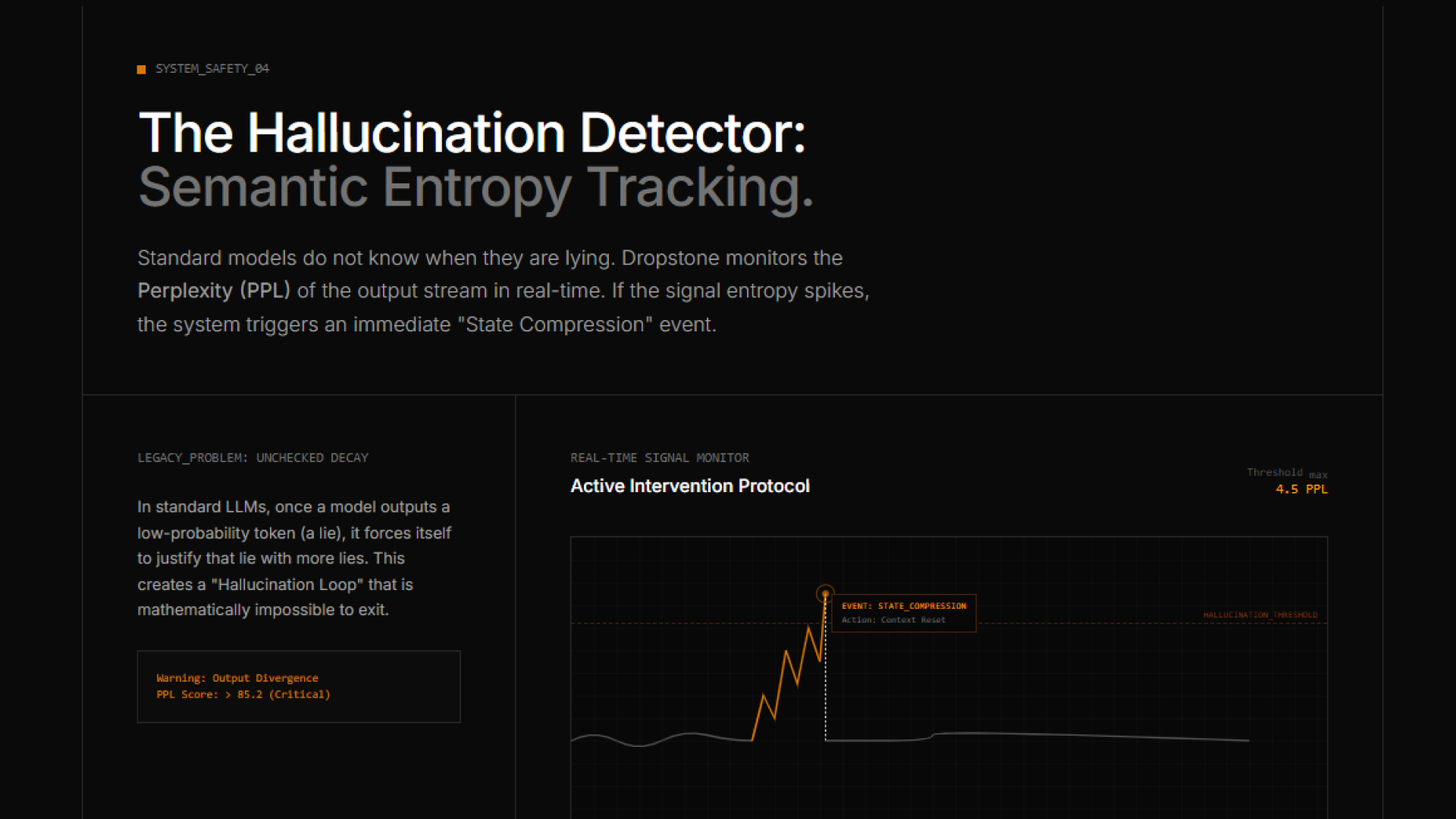Click the Hallucination Loop paragraph text
This screenshot has width=1456, height=819.
tap(294, 558)
